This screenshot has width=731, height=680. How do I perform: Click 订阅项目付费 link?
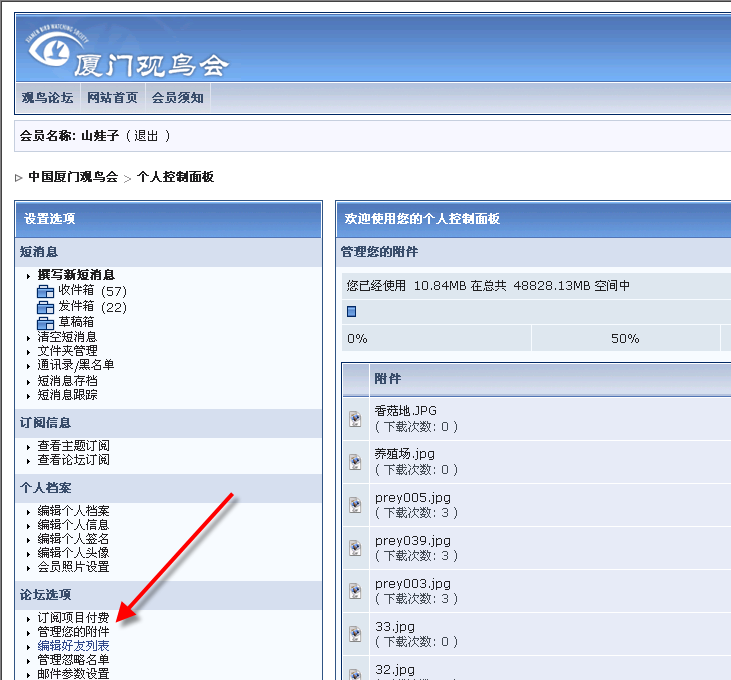coord(74,618)
